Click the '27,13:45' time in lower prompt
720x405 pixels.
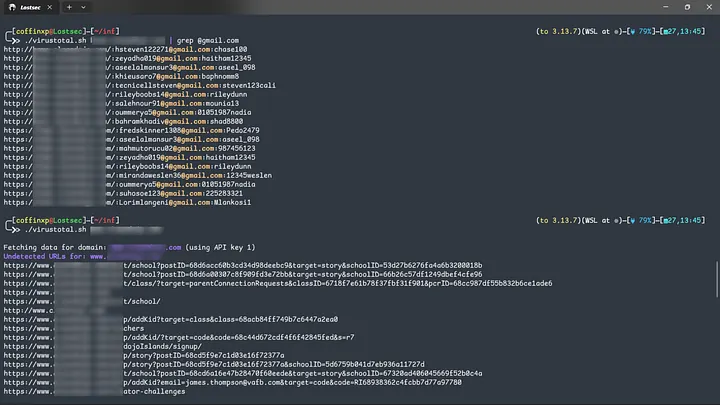point(685,220)
